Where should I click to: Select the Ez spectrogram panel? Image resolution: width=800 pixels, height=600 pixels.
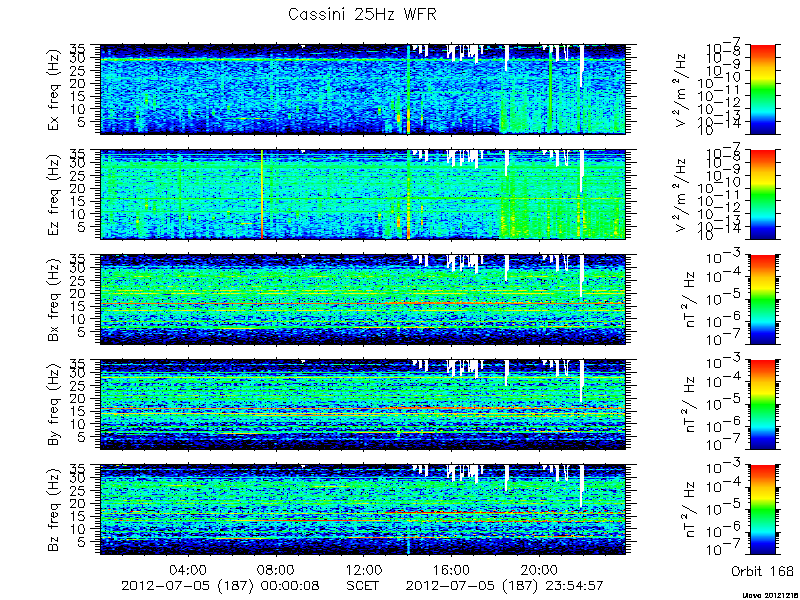(x=363, y=194)
